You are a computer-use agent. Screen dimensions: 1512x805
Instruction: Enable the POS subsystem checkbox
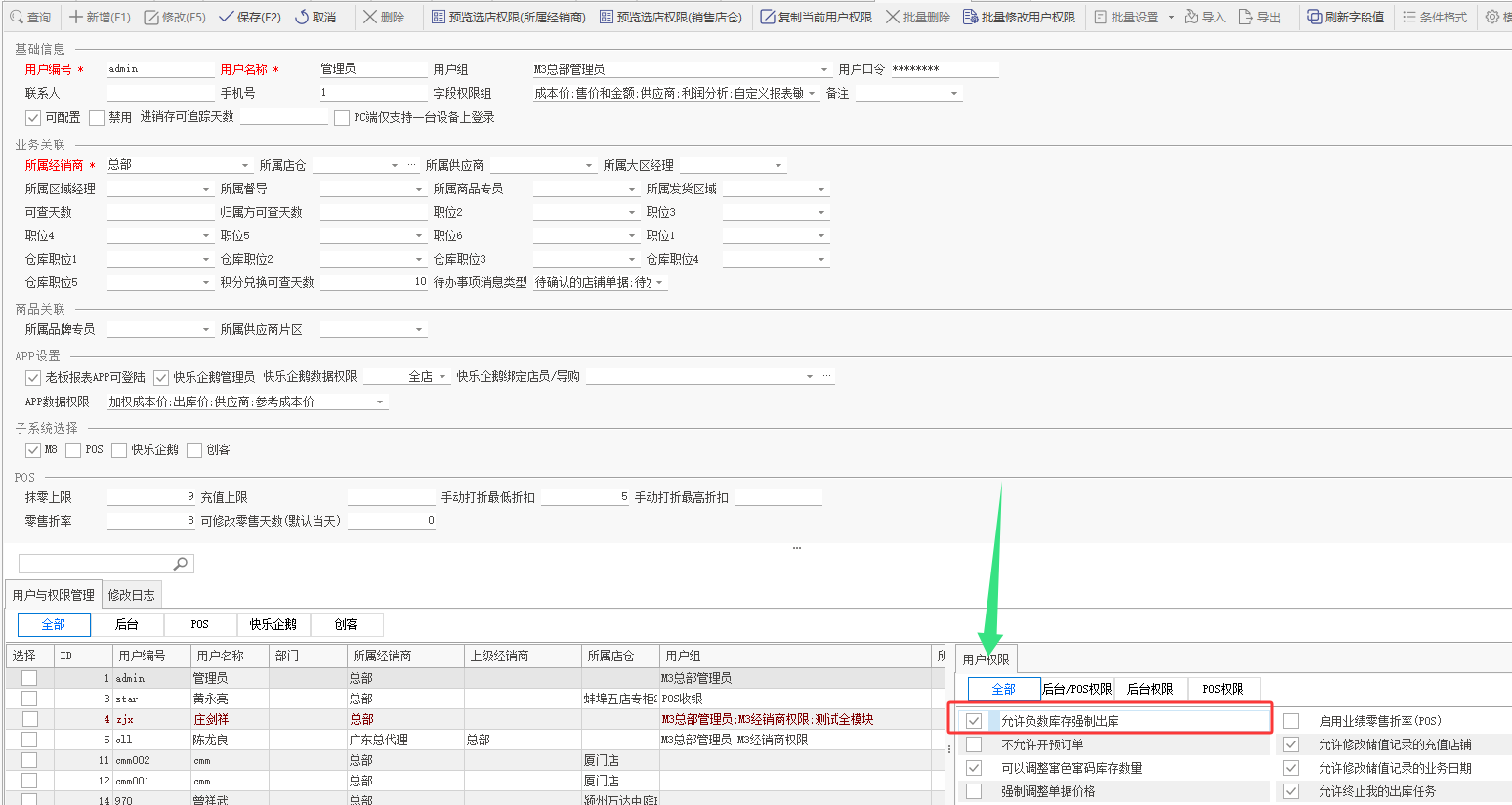pos(73,450)
